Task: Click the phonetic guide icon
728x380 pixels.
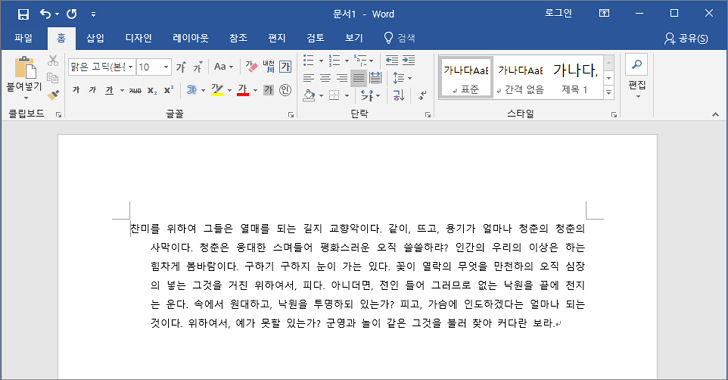Action: (x=268, y=66)
